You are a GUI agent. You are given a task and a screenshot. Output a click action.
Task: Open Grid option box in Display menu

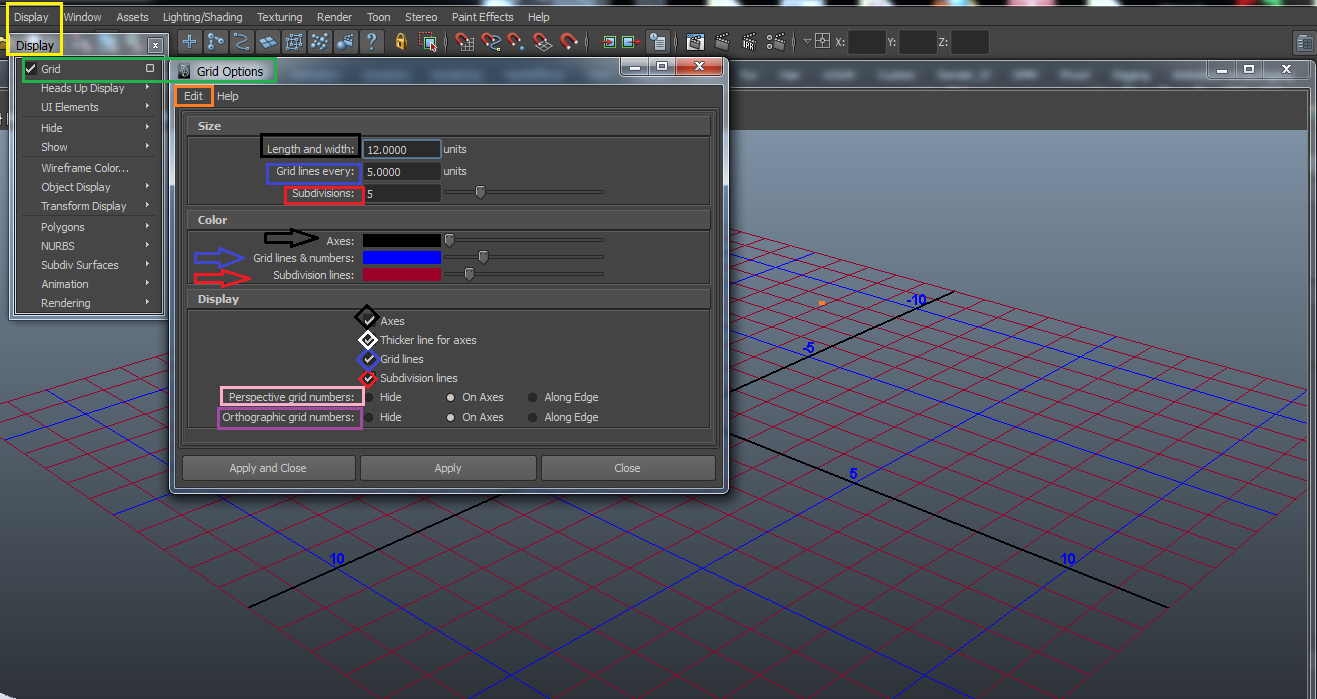point(150,69)
